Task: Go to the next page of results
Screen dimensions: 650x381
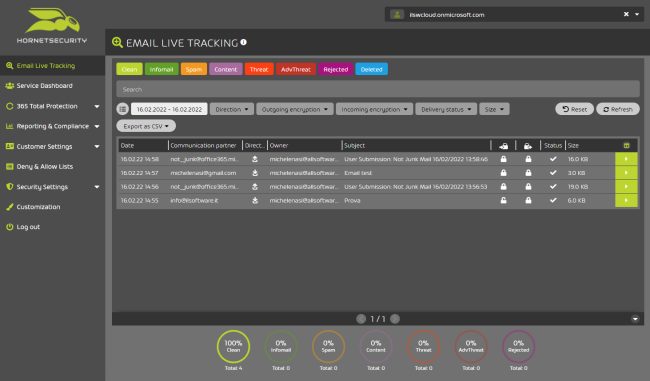Action: [395, 318]
